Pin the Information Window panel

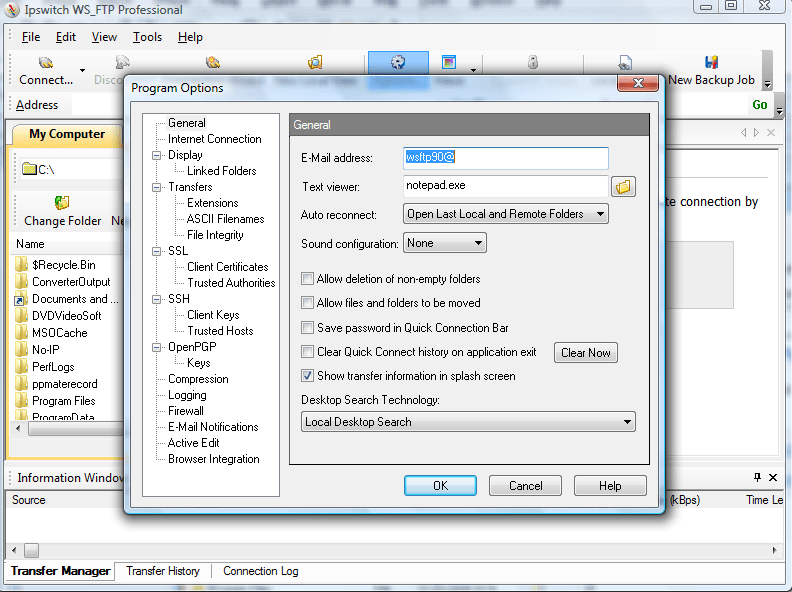(757, 477)
